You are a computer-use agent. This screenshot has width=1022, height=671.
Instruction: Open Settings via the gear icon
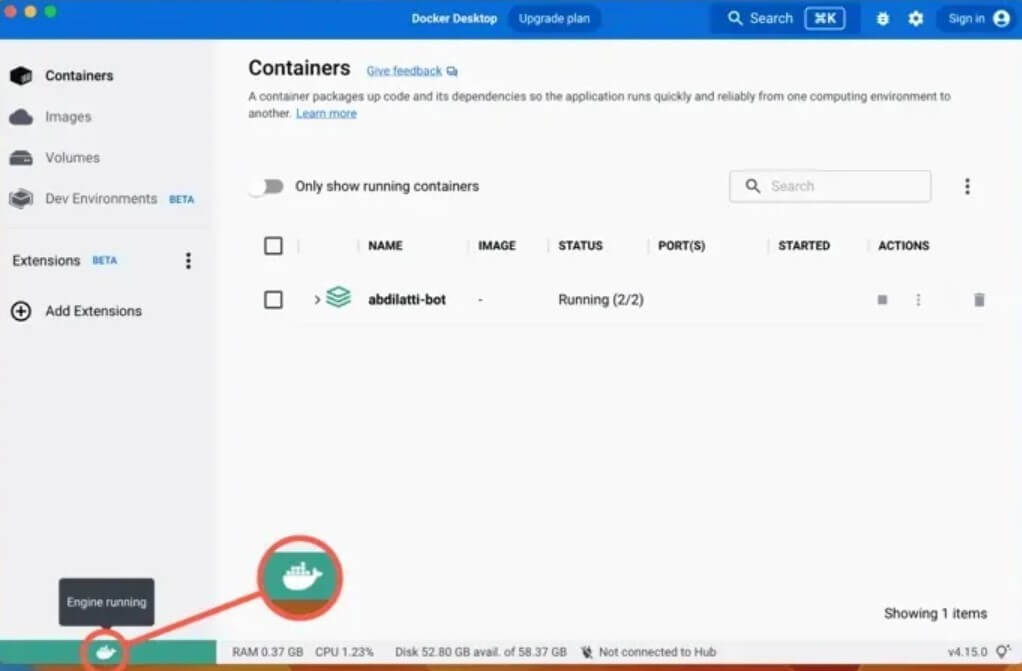(x=915, y=19)
